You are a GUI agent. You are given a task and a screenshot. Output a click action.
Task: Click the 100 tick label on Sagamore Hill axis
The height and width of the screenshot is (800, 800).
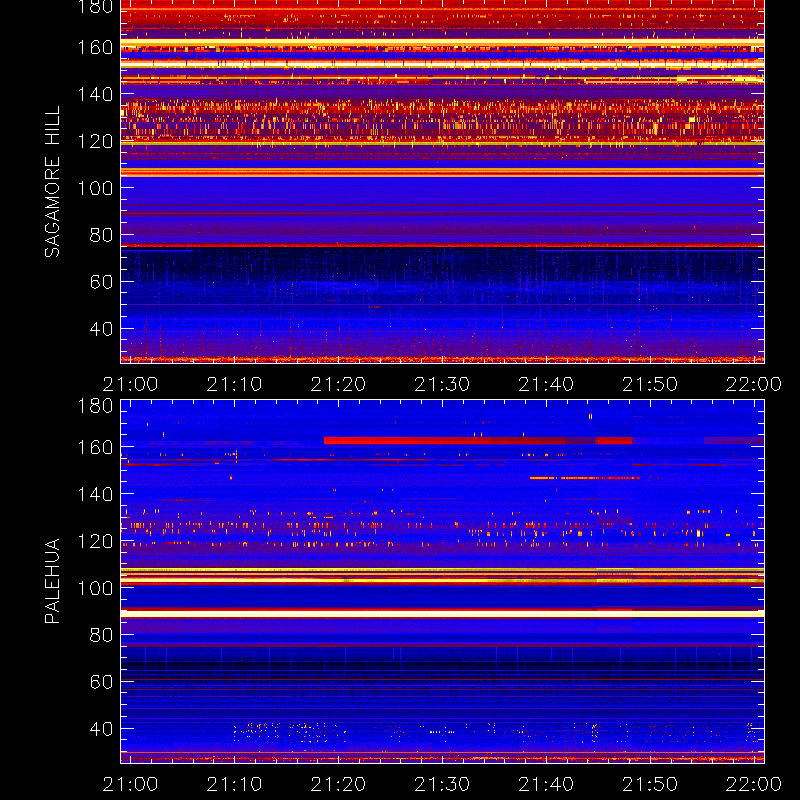pyautogui.click(x=95, y=188)
